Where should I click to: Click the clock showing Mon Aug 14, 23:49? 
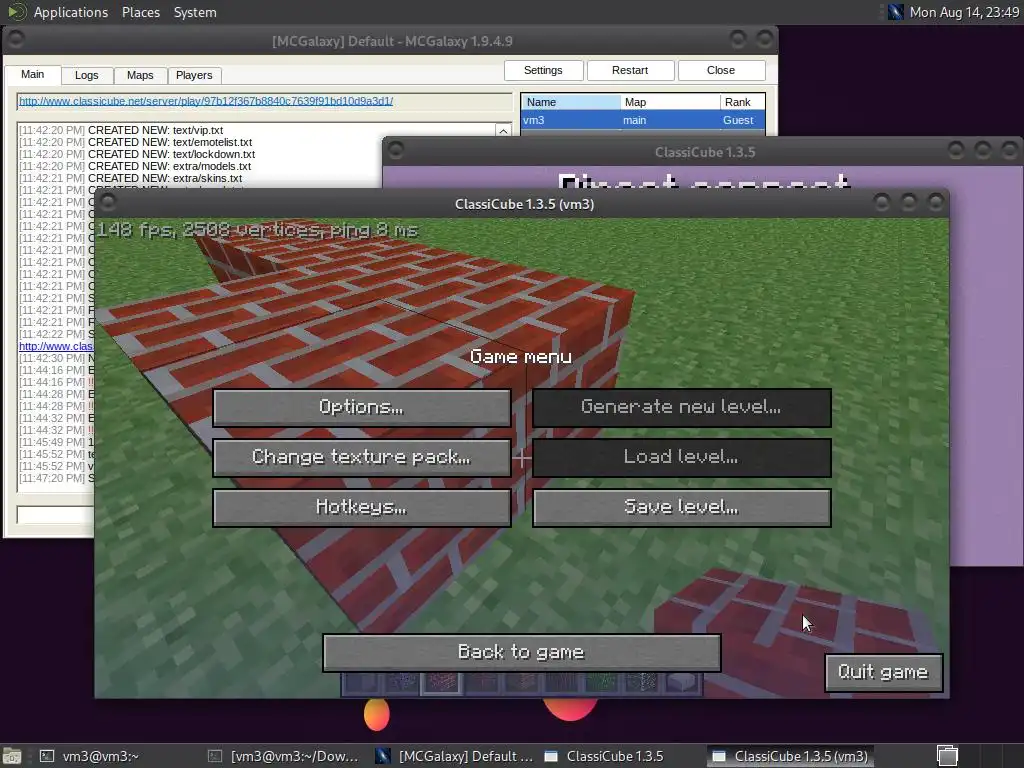(x=964, y=12)
